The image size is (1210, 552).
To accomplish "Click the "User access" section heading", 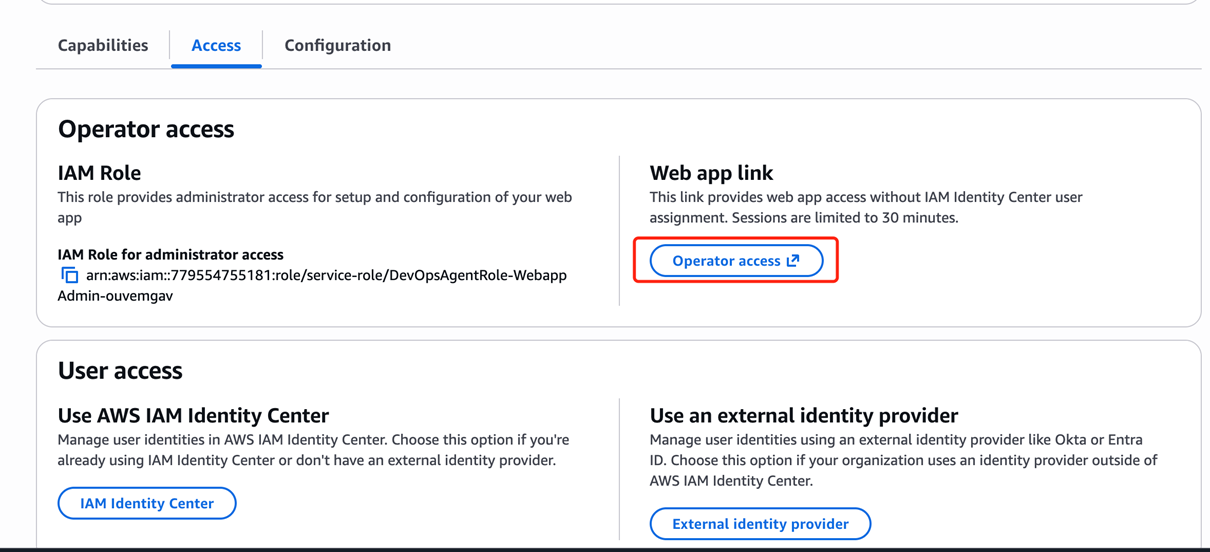I will 120,371.
